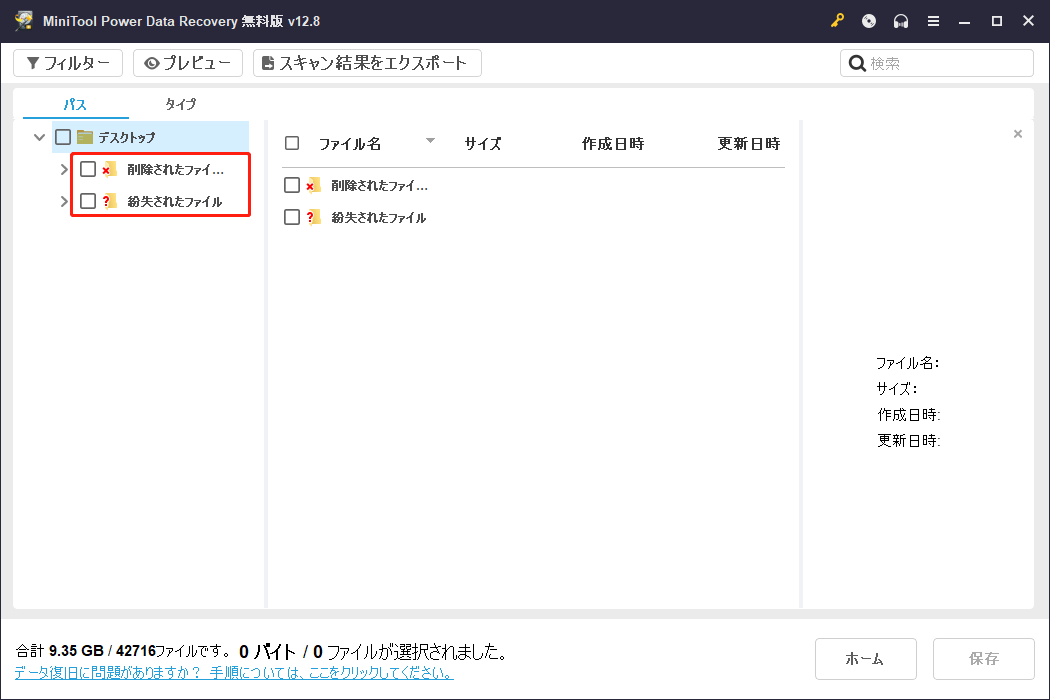
Task: Sort by ファイル名 column header
Action: (x=350, y=143)
